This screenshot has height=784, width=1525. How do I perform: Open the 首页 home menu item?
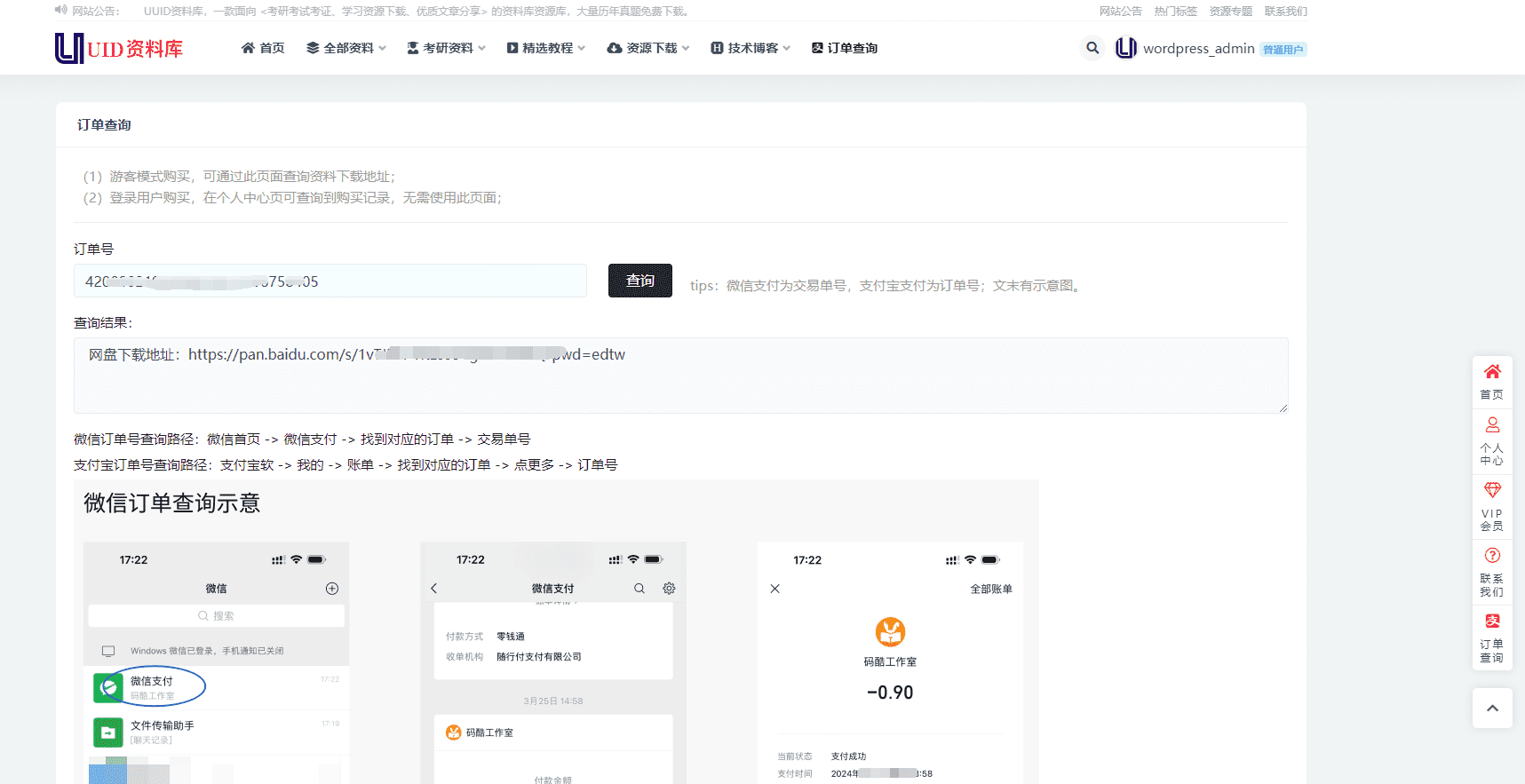tap(263, 48)
